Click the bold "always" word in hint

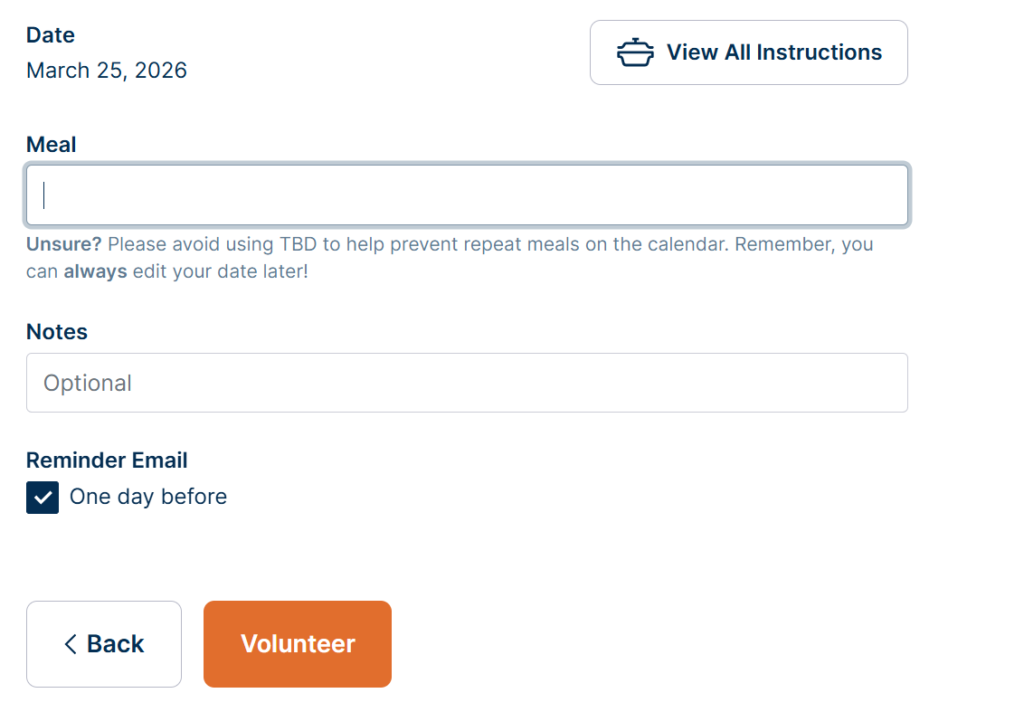95,271
